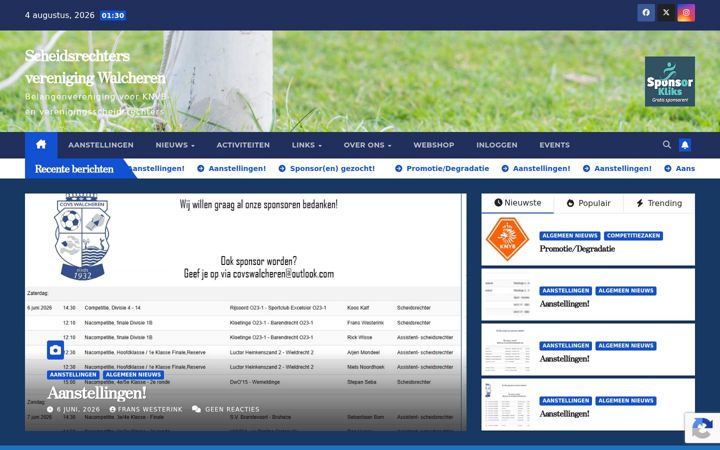The width and height of the screenshot is (720, 450).
Task: Open the Activiteiten menu item
Action: (243, 145)
